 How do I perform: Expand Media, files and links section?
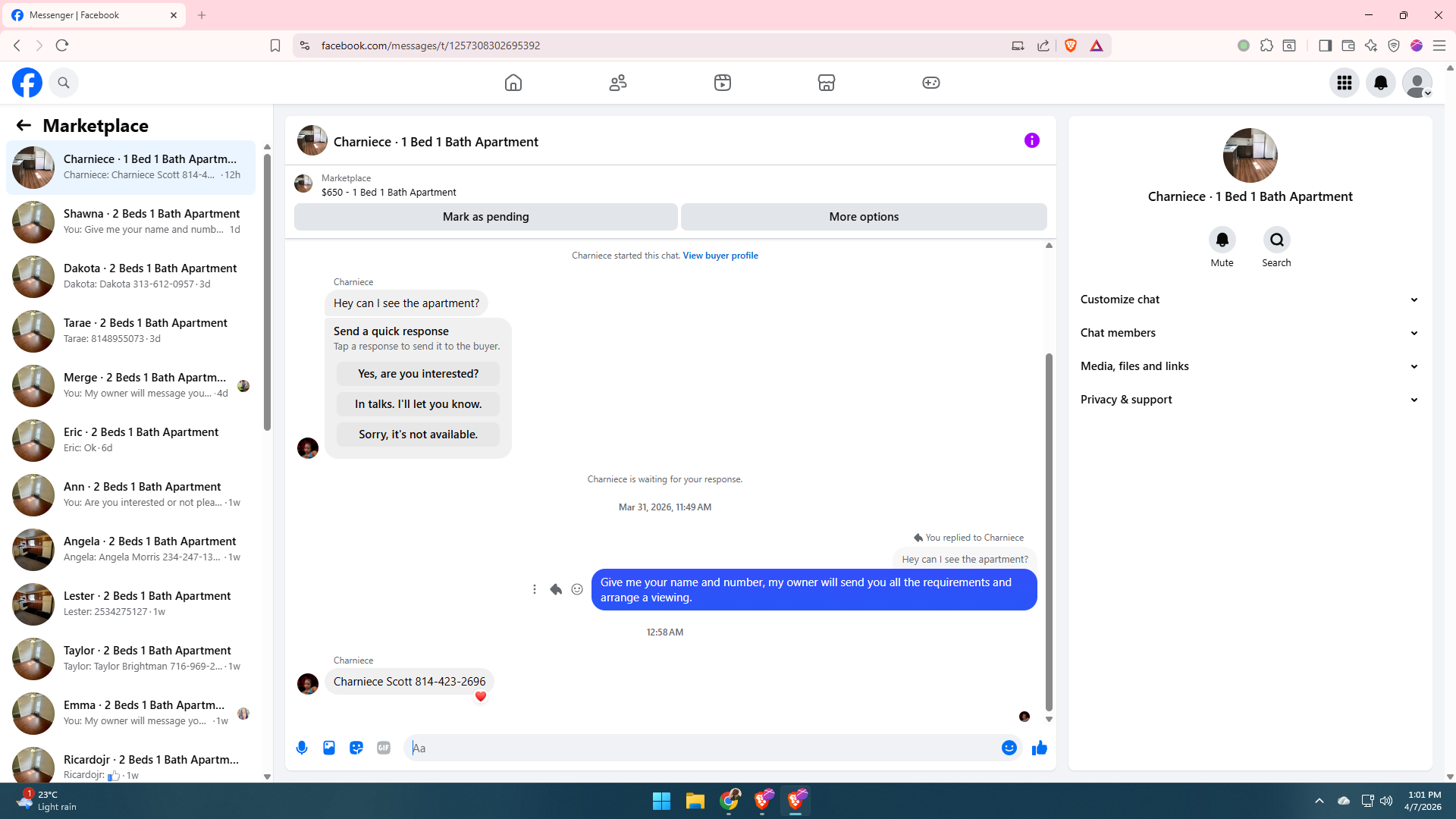point(1250,366)
